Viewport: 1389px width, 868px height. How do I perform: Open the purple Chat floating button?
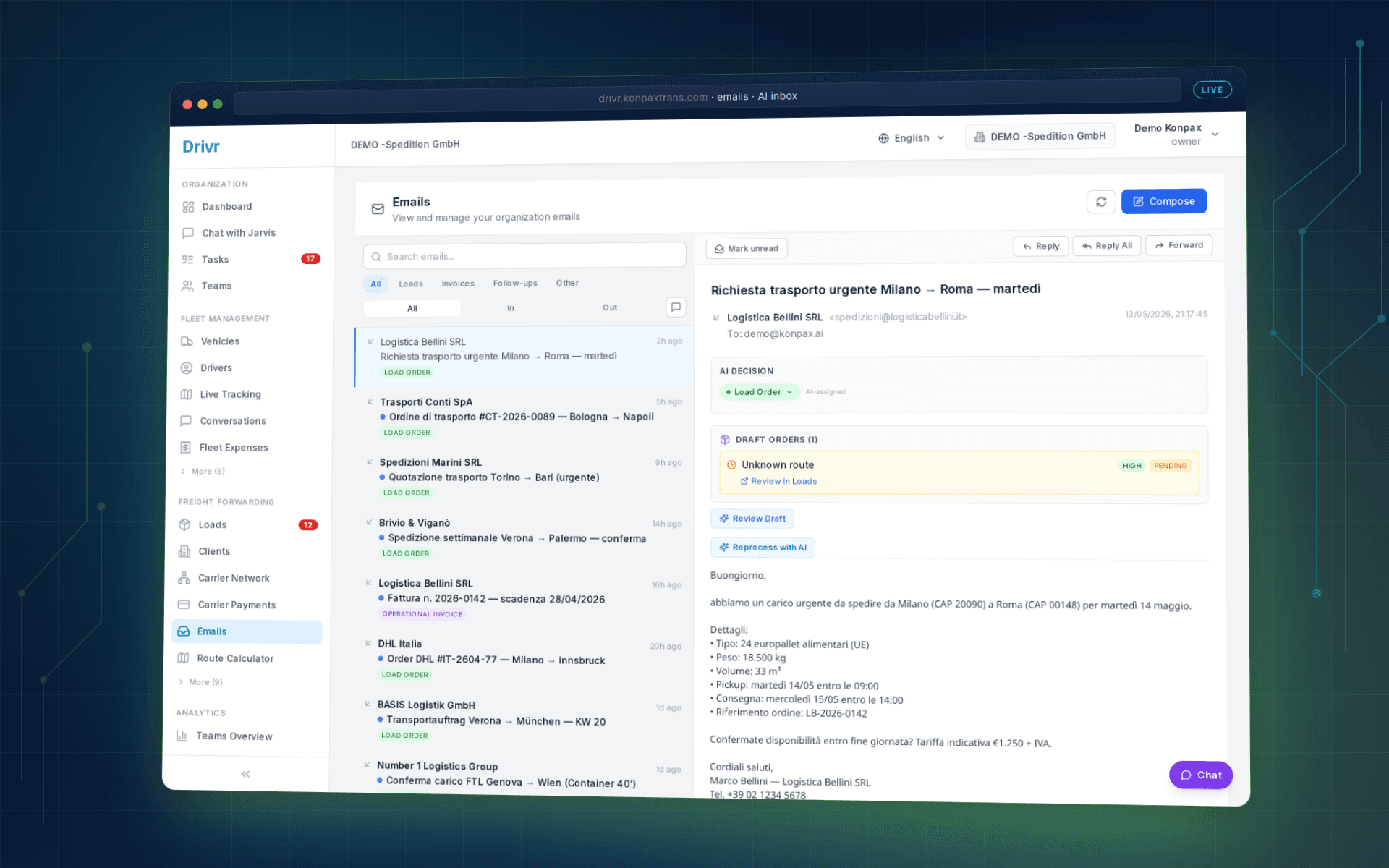[1201, 775]
